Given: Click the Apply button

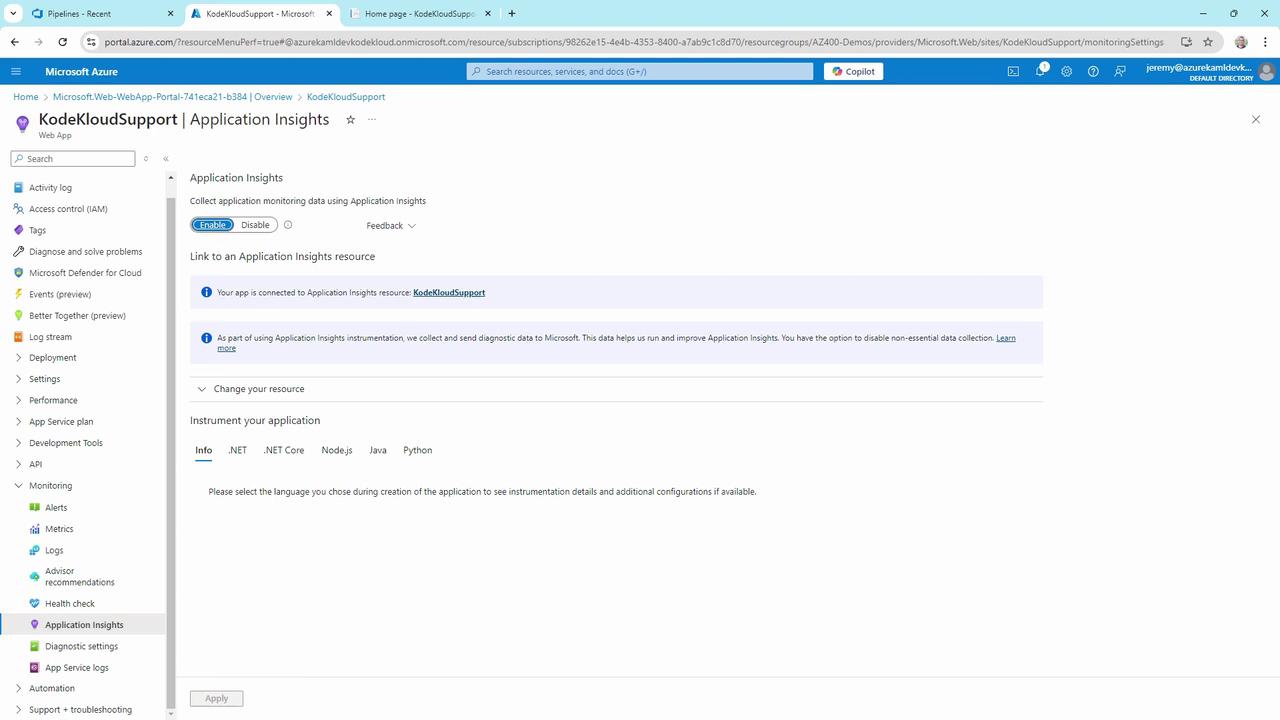Looking at the screenshot, I should pyautogui.click(x=217, y=699).
